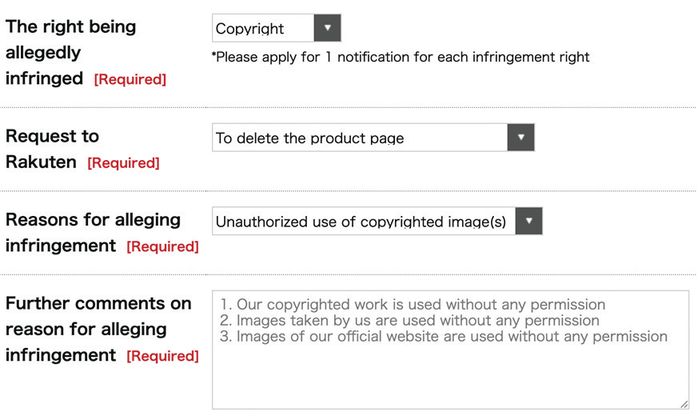Expand the 'To delete the product page' dropdown

point(373,137)
